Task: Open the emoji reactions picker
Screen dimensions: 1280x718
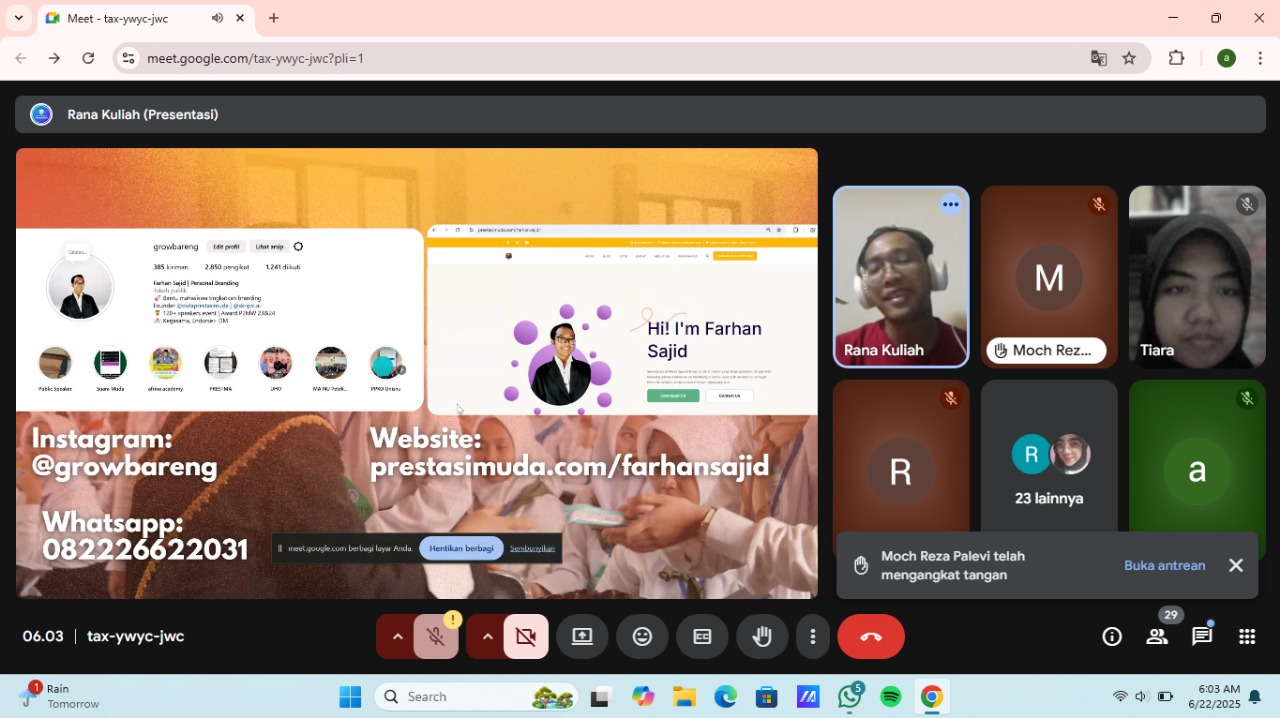Action: (x=642, y=637)
